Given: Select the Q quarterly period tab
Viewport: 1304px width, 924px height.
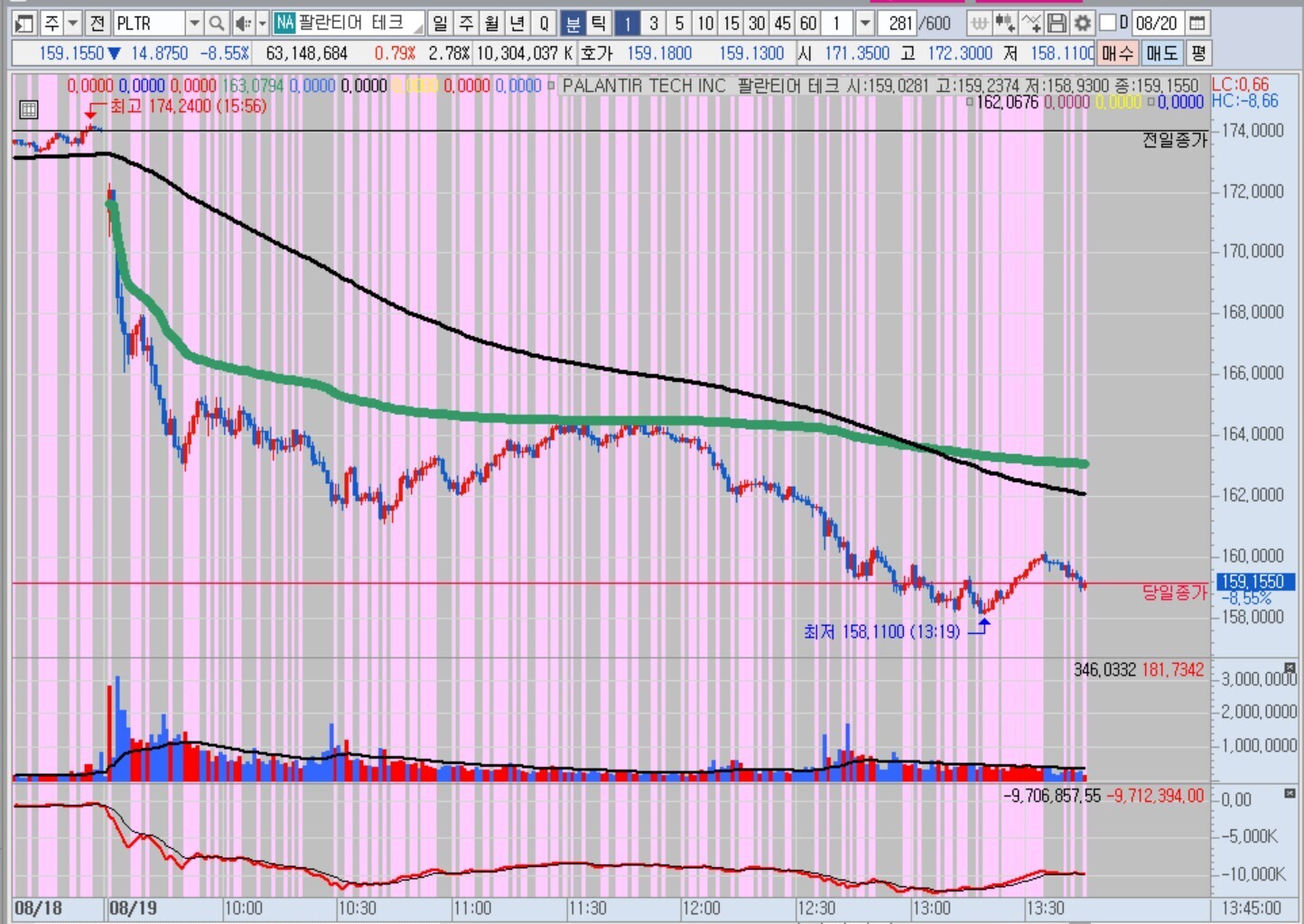Looking at the screenshot, I should pyautogui.click(x=545, y=23).
